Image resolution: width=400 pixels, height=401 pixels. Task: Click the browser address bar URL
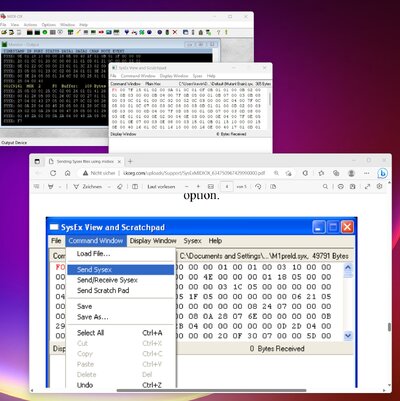pyautogui.click(x=194, y=173)
